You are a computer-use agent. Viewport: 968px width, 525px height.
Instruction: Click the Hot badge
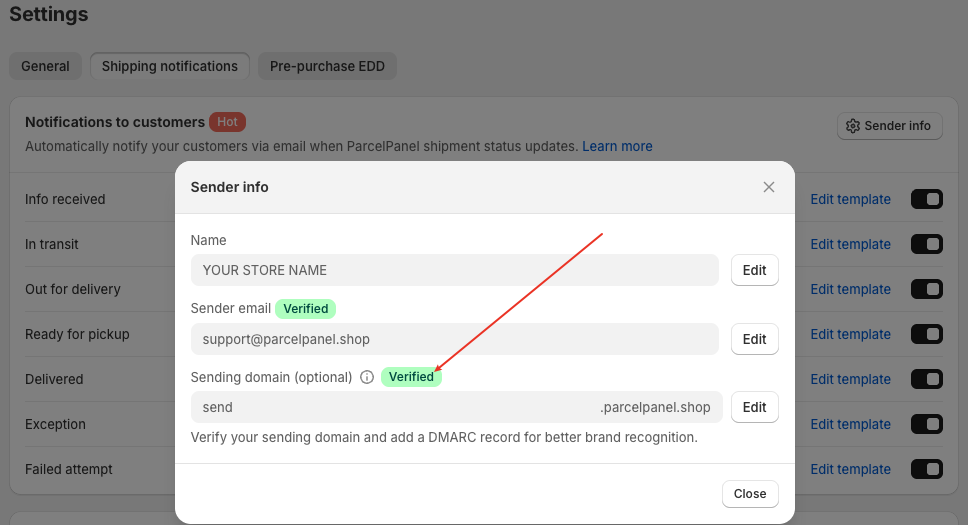227,122
